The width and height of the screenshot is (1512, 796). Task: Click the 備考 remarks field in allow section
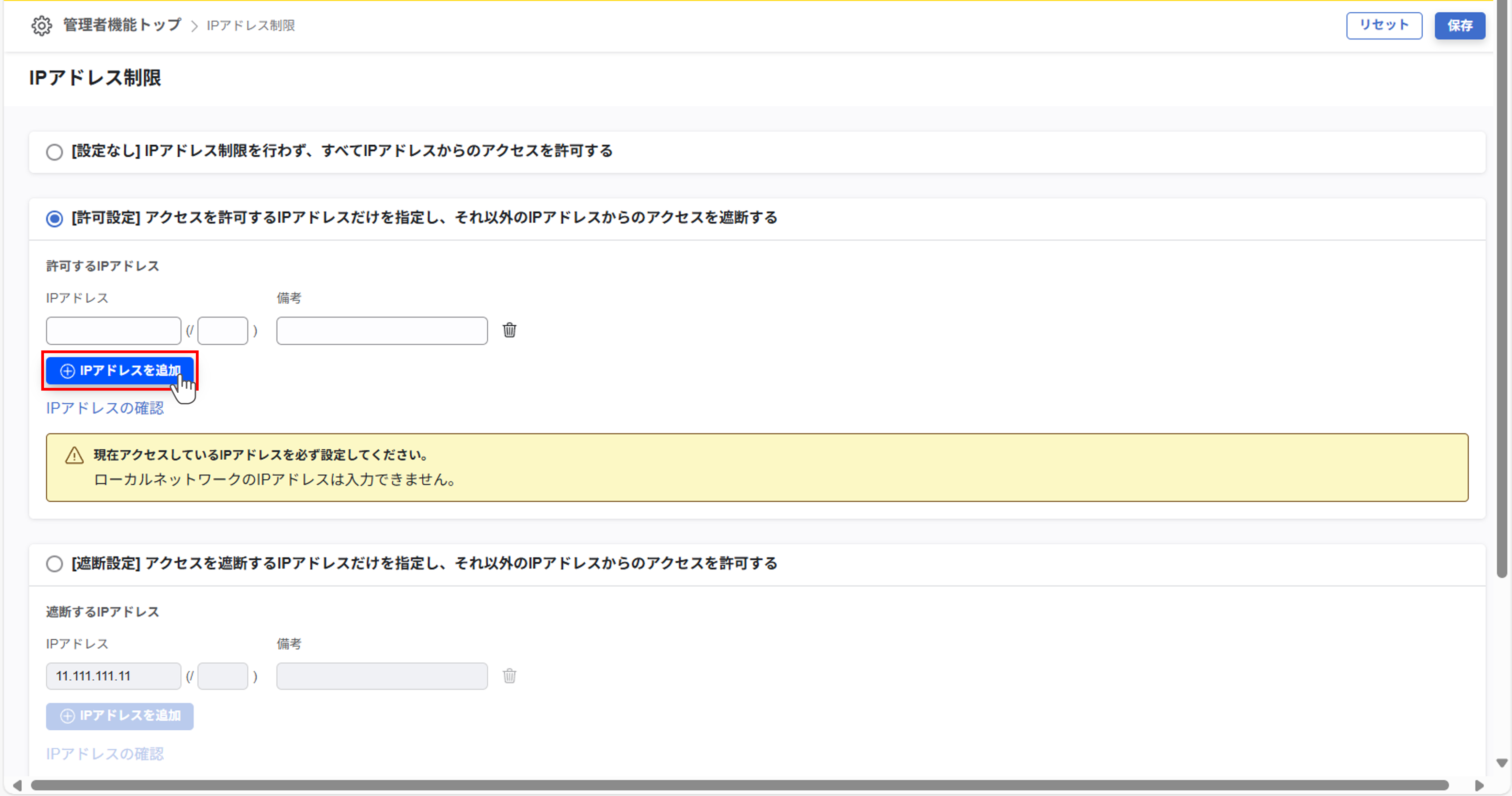pyautogui.click(x=381, y=330)
